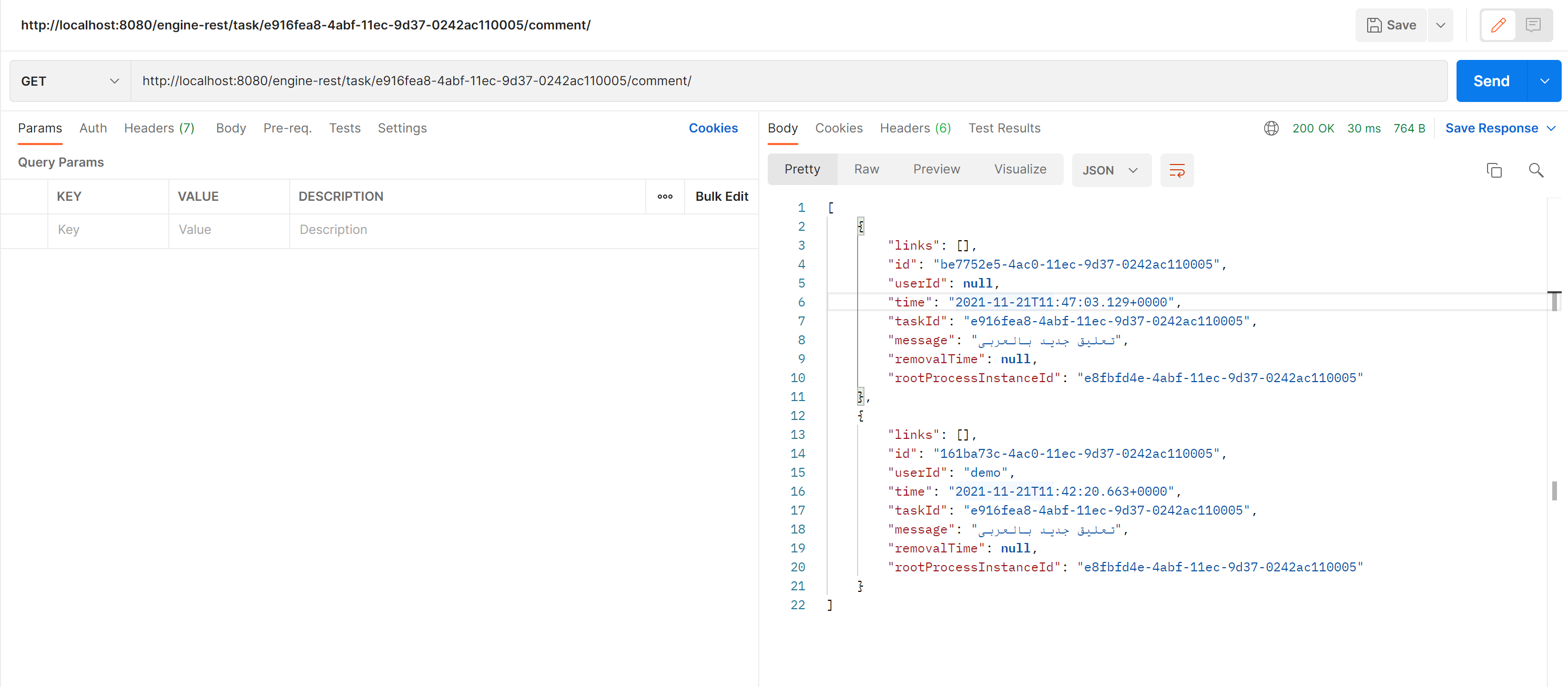This screenshot has height=687, width=1568.
Task: Open the response search magnifier icon
Action: click(1536, 170)
